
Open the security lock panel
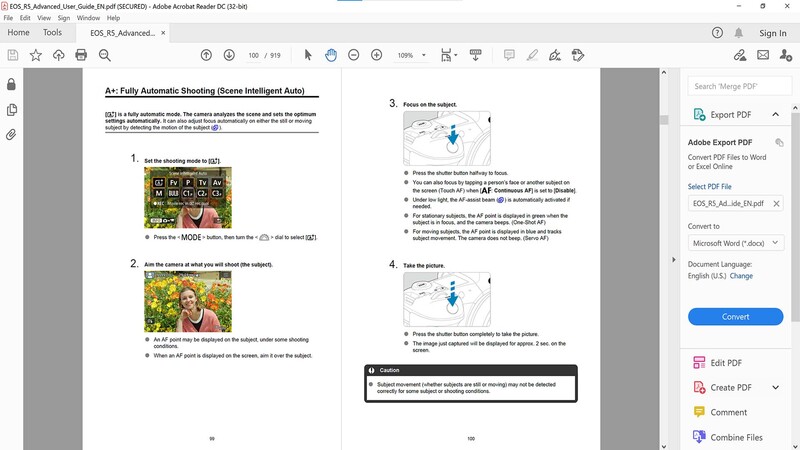coord(11,84)
